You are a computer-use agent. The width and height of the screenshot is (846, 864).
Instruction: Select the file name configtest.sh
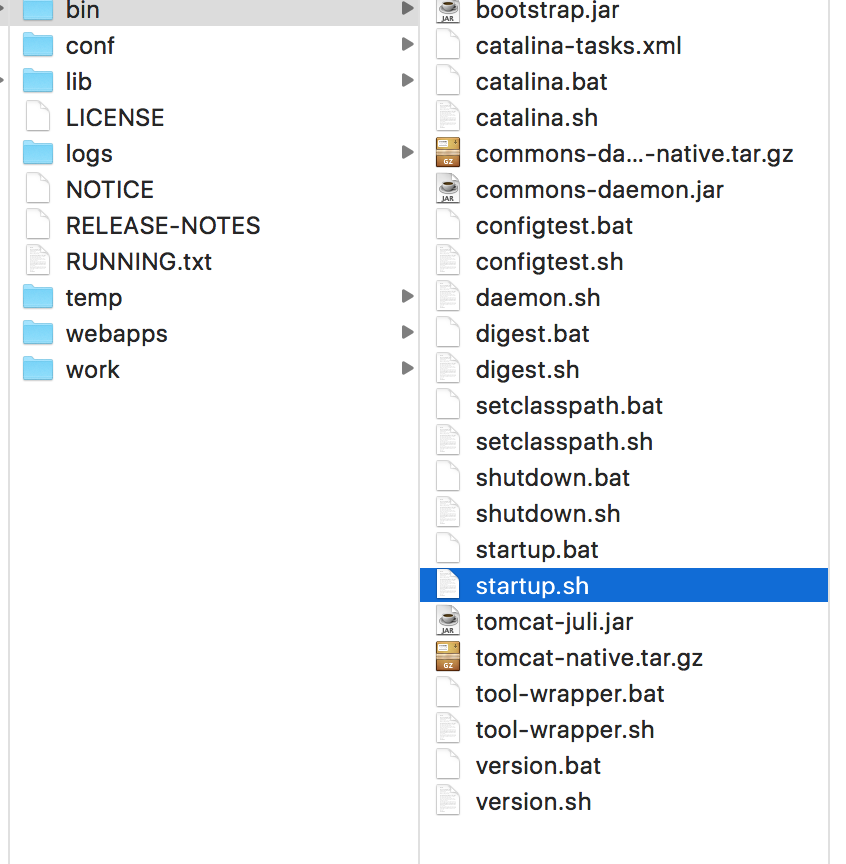tap(549, 262)
